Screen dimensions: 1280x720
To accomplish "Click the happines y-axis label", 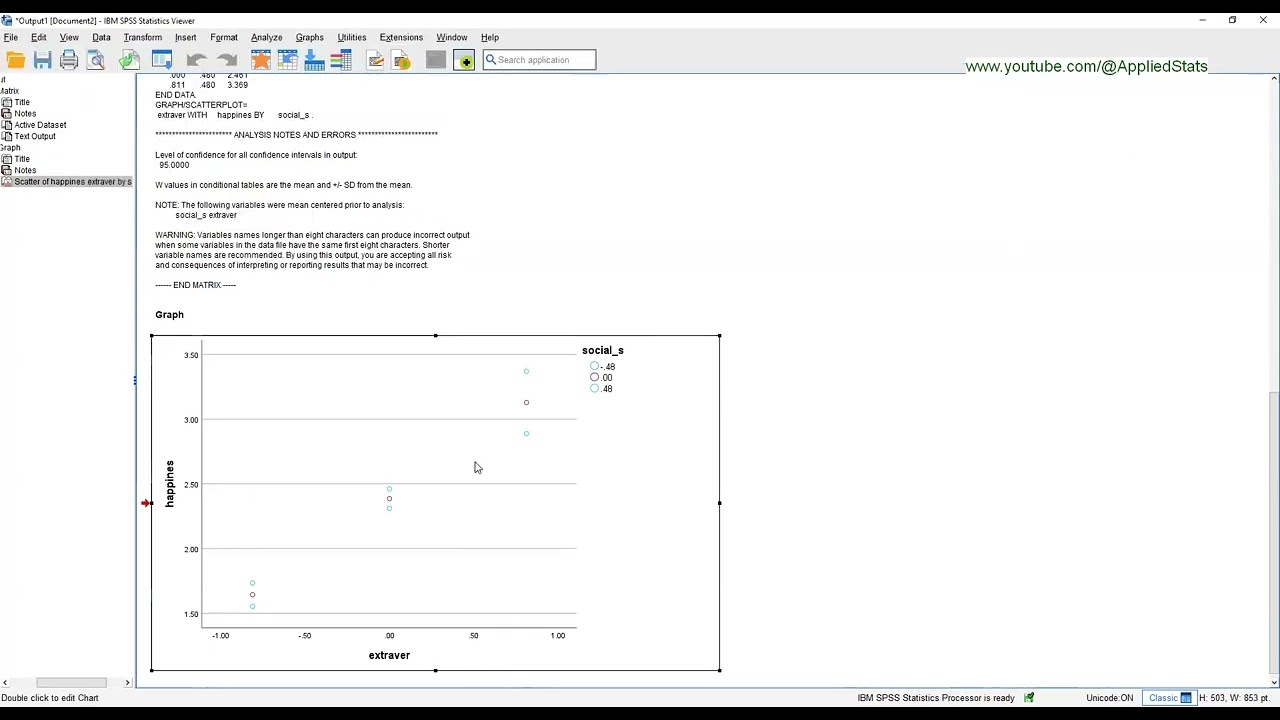I will pos(170,484).
